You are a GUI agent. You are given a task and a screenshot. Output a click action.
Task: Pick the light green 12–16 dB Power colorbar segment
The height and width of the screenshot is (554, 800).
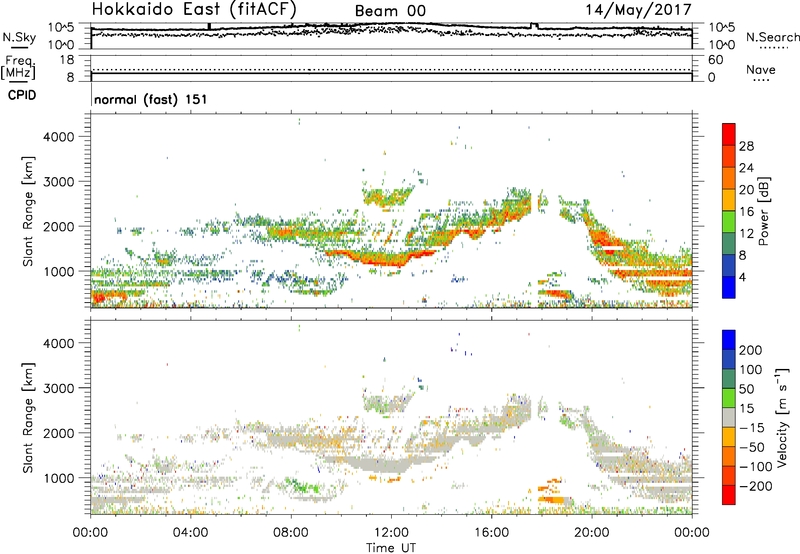729,222
